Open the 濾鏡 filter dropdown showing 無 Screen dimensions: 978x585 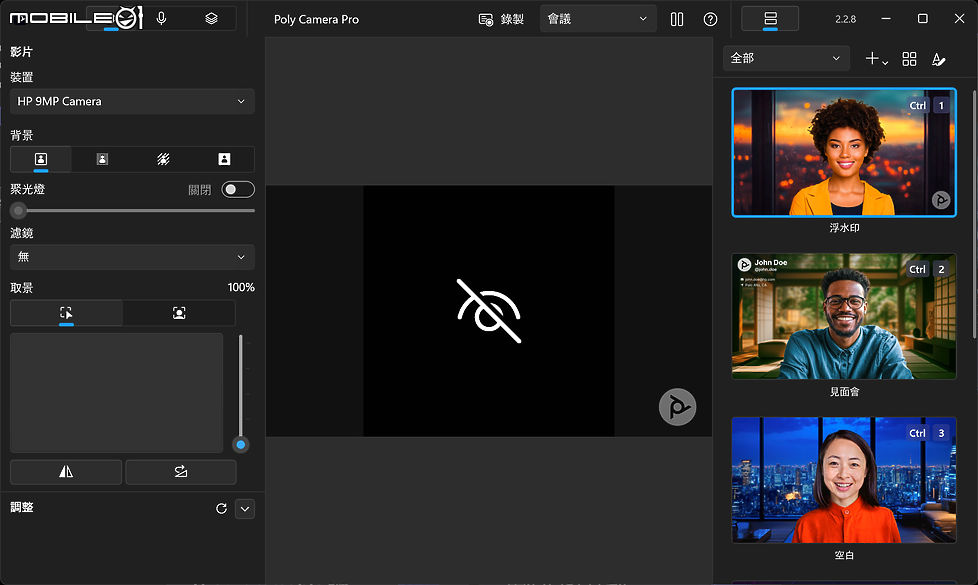132,257
